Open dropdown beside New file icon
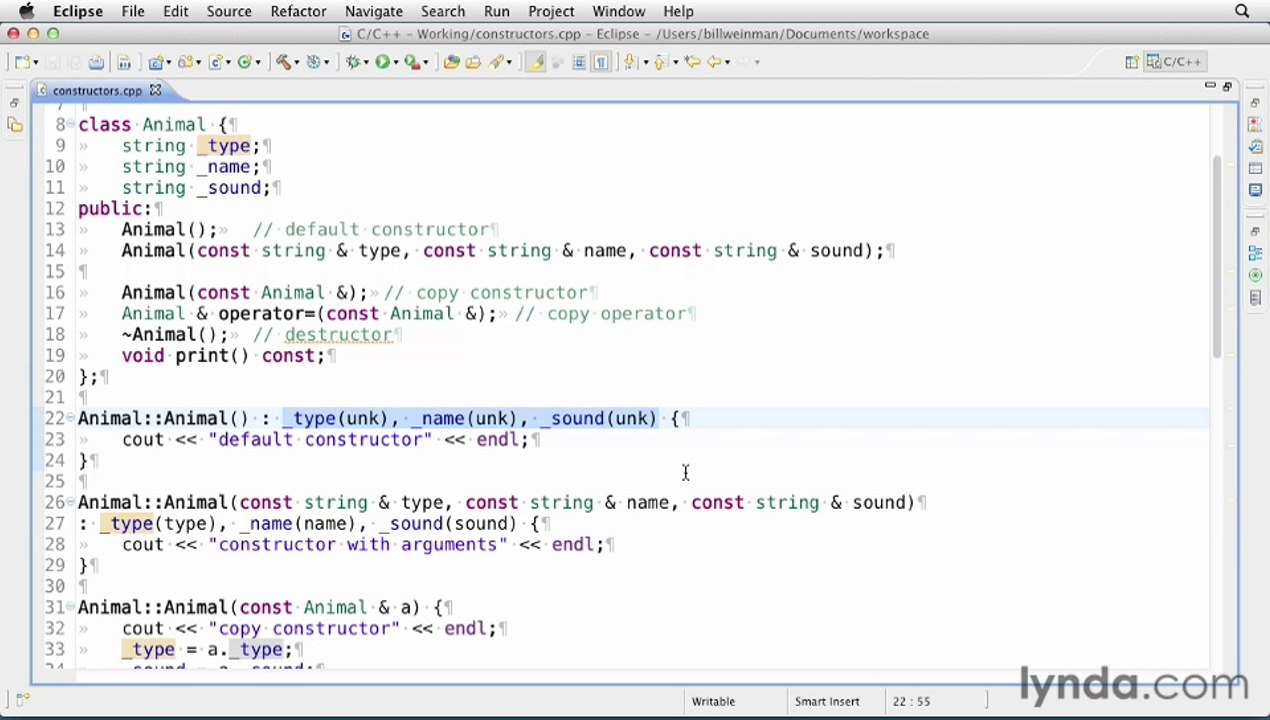The width and height of the screenshot is (1270, 720). pos(35,62)
